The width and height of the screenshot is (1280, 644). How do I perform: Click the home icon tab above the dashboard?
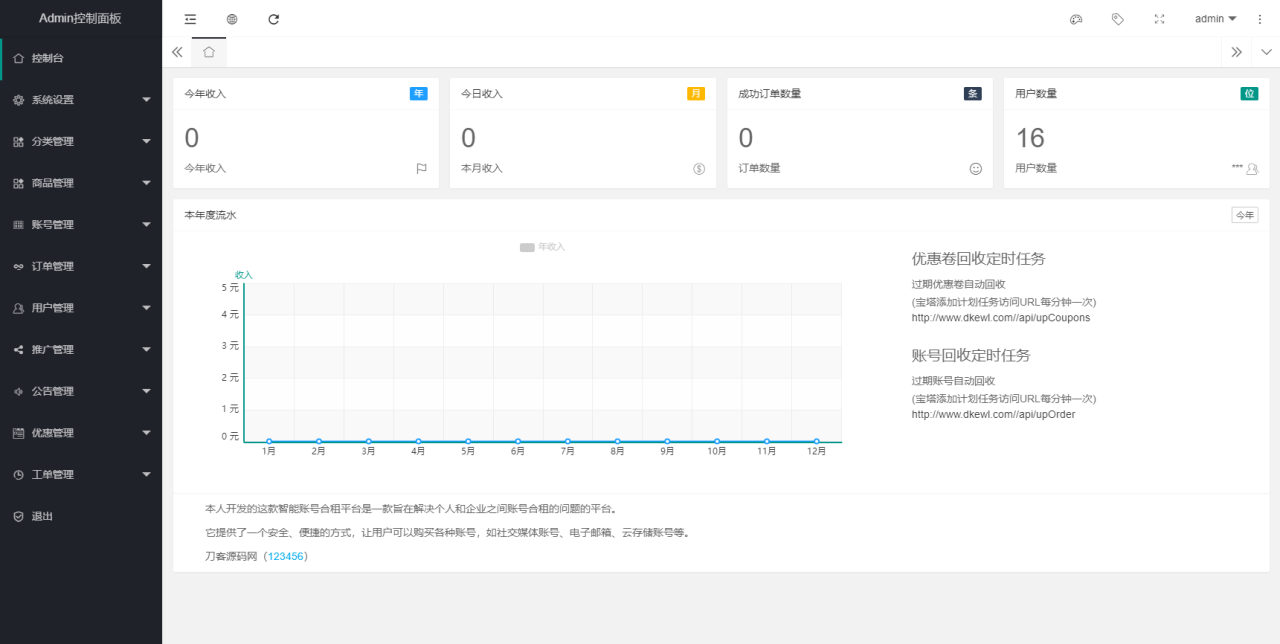[x=208, y=51]
